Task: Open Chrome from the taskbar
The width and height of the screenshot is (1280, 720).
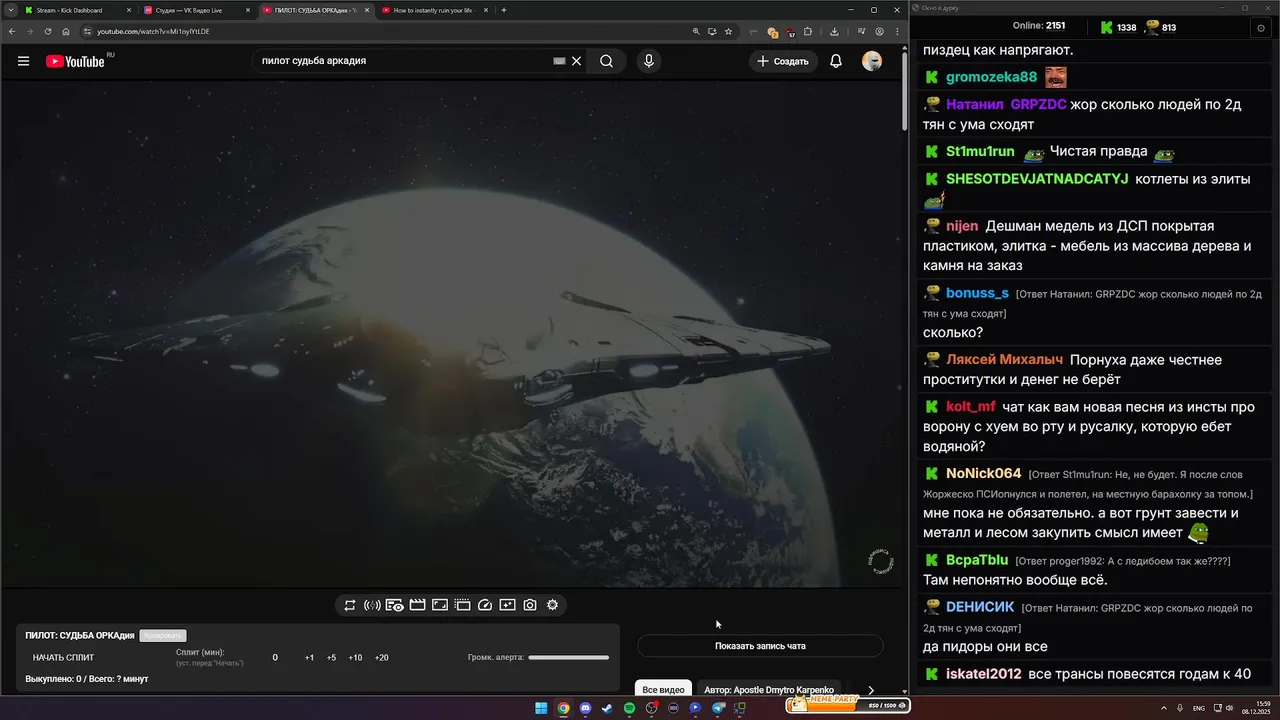Action: tap(563, 708)
